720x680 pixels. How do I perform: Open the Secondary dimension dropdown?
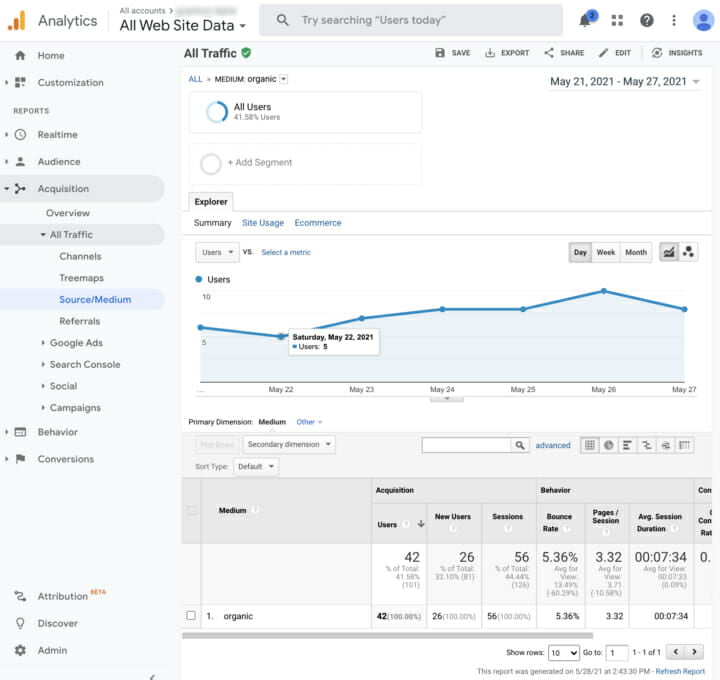(289, 444)
